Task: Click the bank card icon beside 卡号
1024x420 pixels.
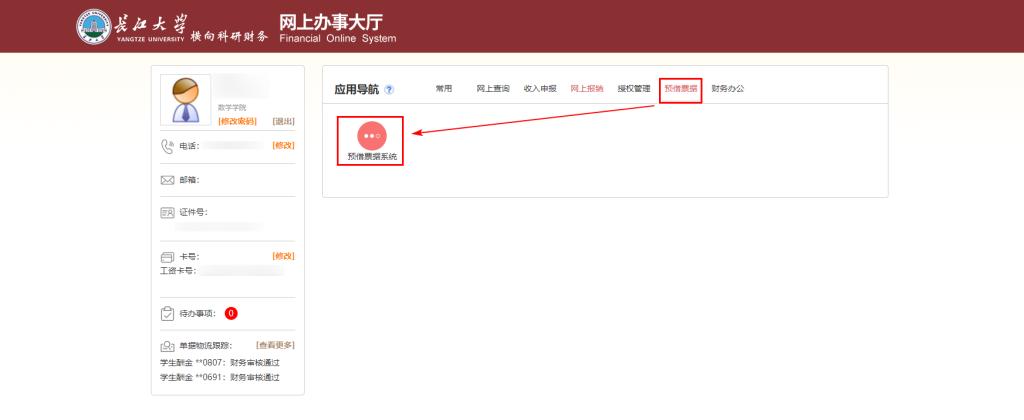Action: tap(168, 257)
